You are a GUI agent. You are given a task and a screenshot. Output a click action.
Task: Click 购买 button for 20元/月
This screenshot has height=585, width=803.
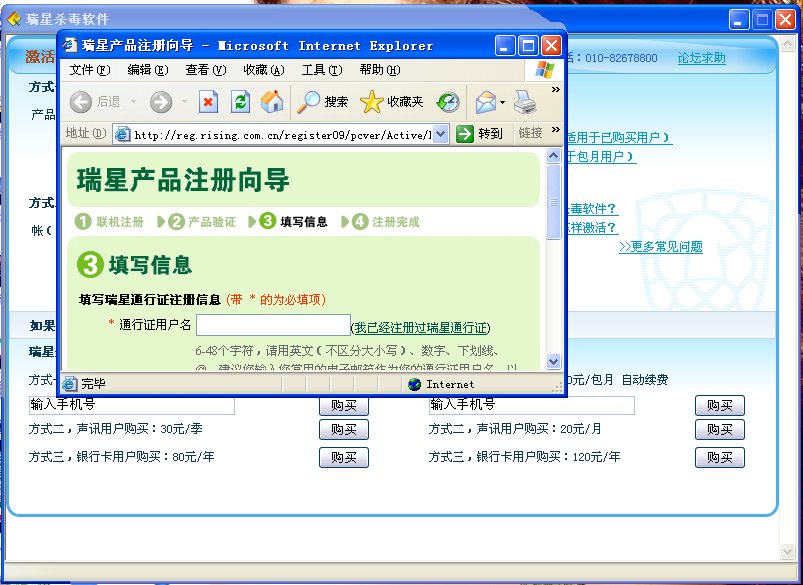click(720, 429)
